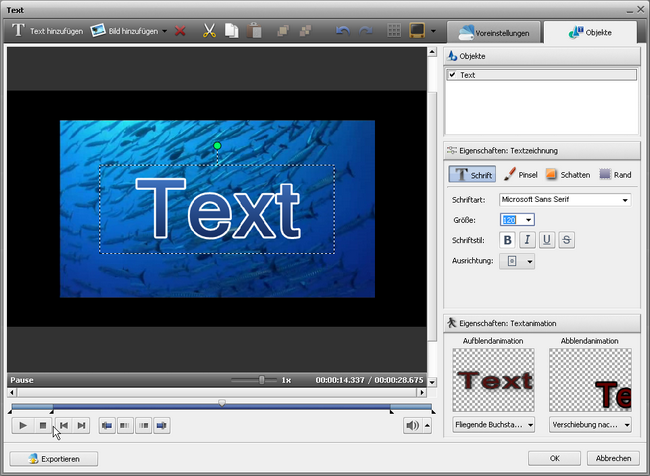Screen dimensions: 650x476
Task: Select the Pinsel properties tab
Action: (521, 175)
